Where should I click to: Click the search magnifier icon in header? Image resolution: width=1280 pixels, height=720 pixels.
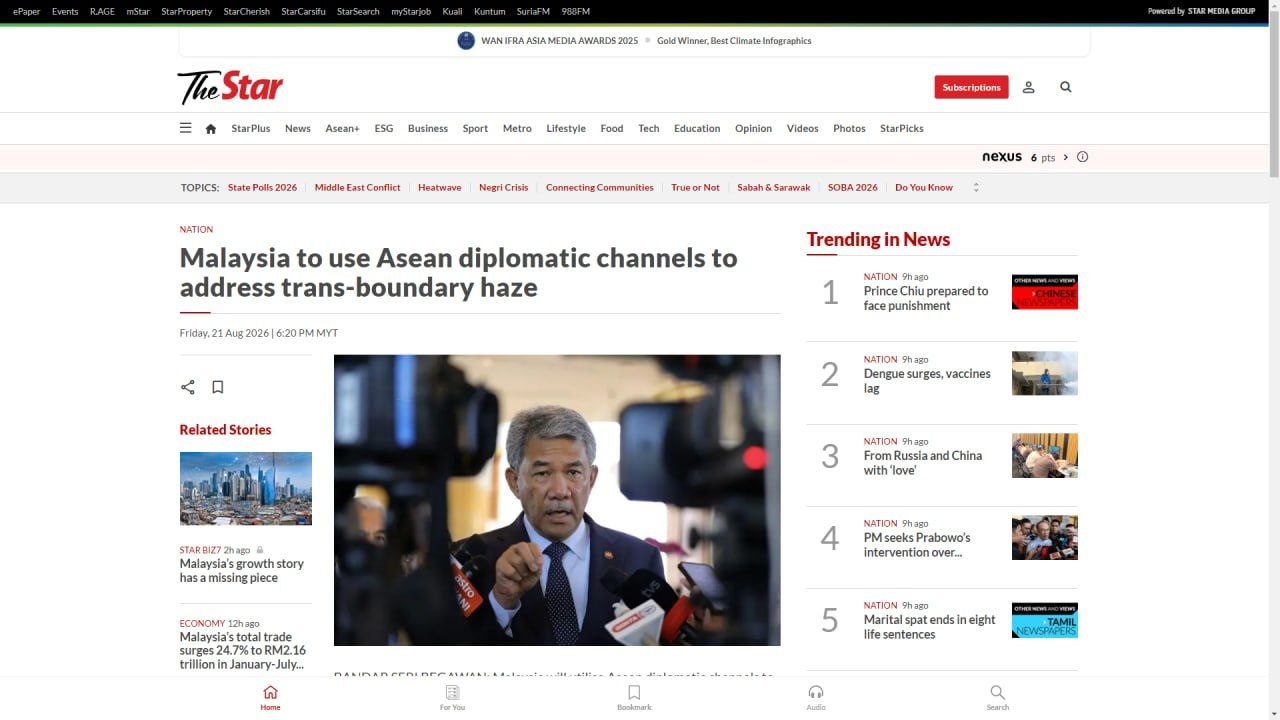point(1066,87)
